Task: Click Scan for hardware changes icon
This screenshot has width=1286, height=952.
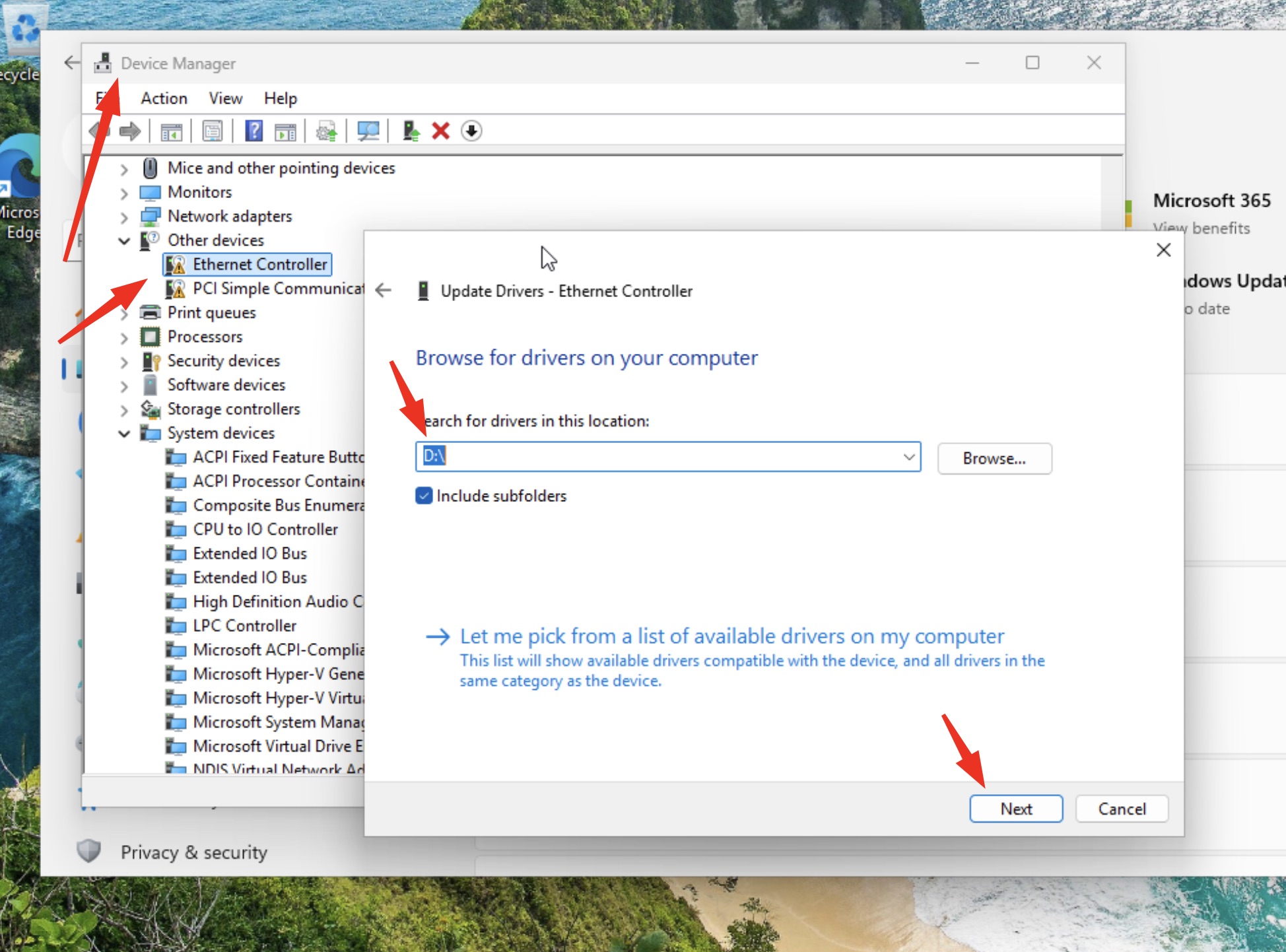Action: (x=368, y=131)
